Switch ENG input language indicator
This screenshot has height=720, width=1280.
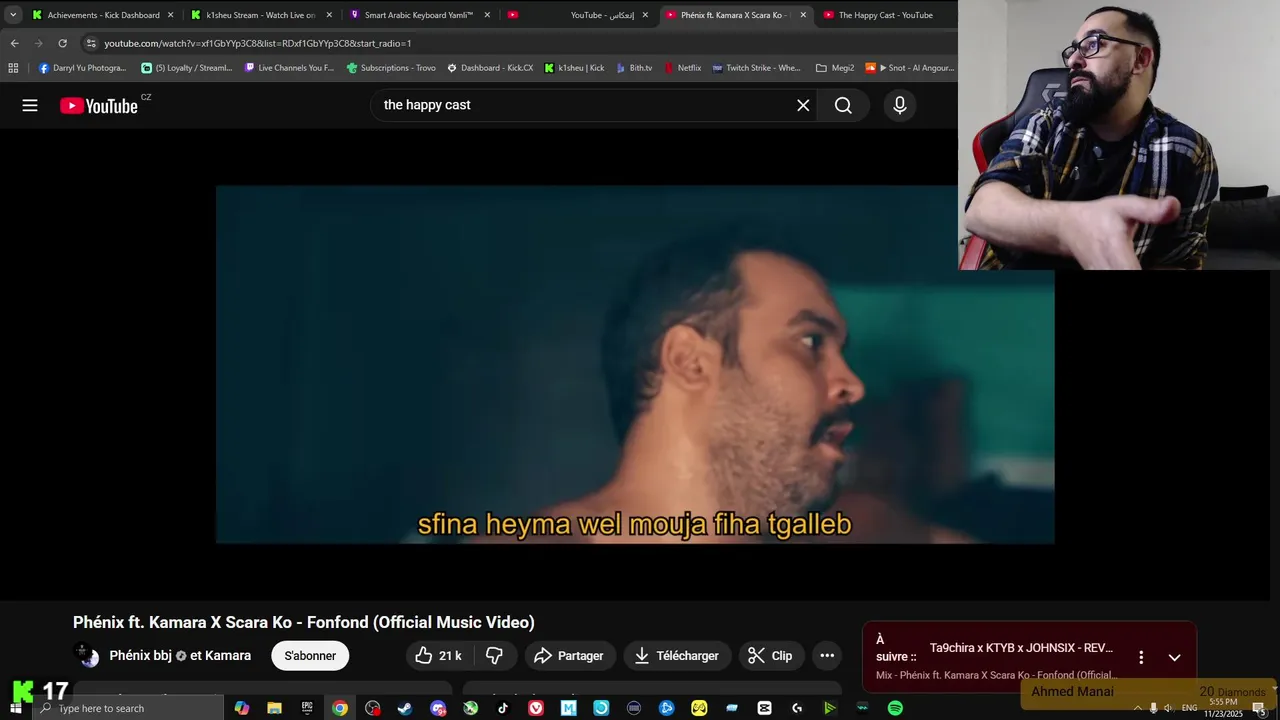tap(1189, 708)
